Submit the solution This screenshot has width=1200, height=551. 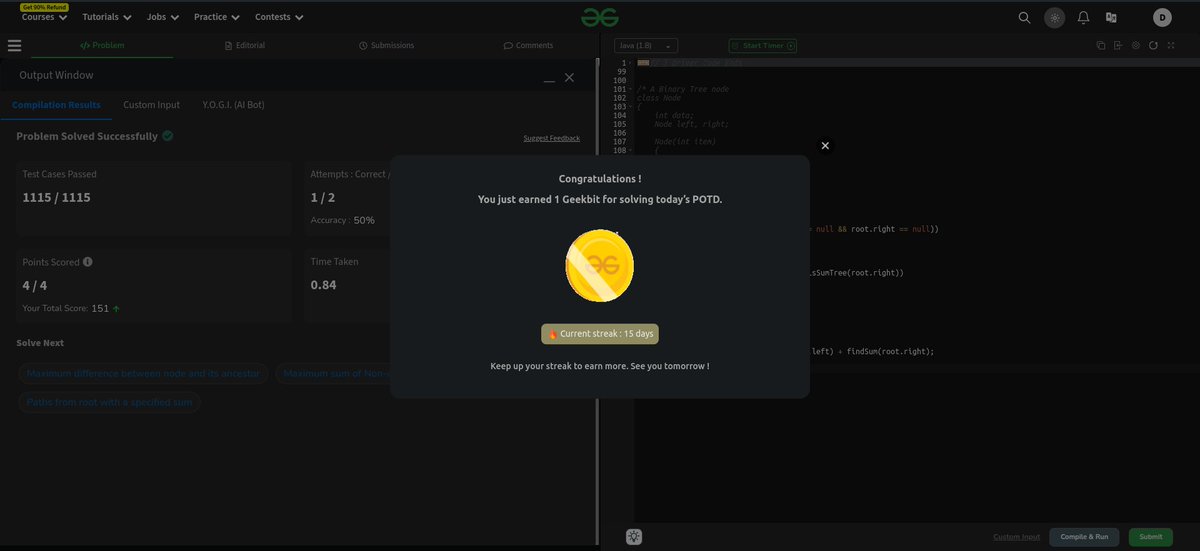pos(1151,537)
